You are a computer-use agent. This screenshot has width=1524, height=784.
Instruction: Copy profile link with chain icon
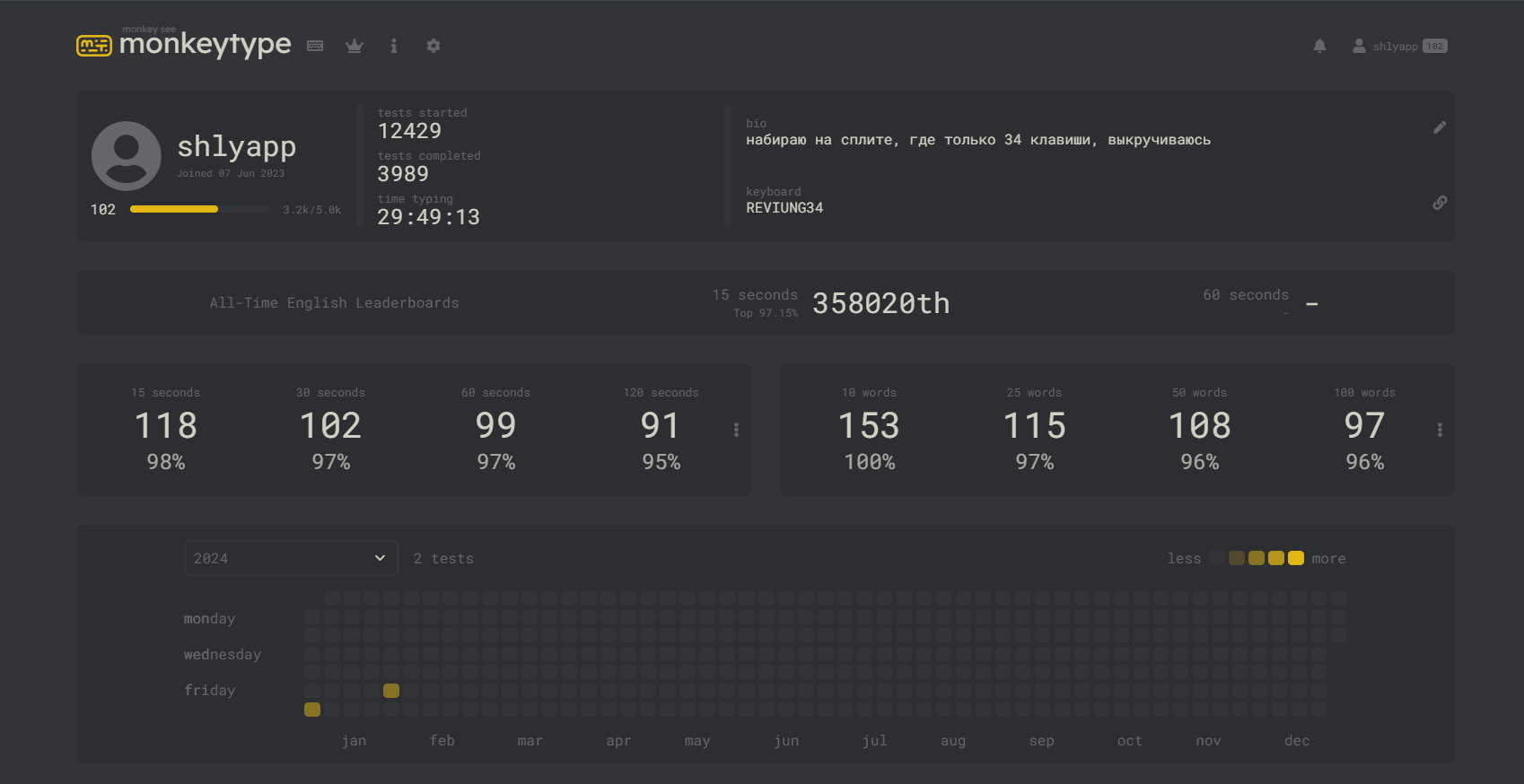tap(1440, 203)
